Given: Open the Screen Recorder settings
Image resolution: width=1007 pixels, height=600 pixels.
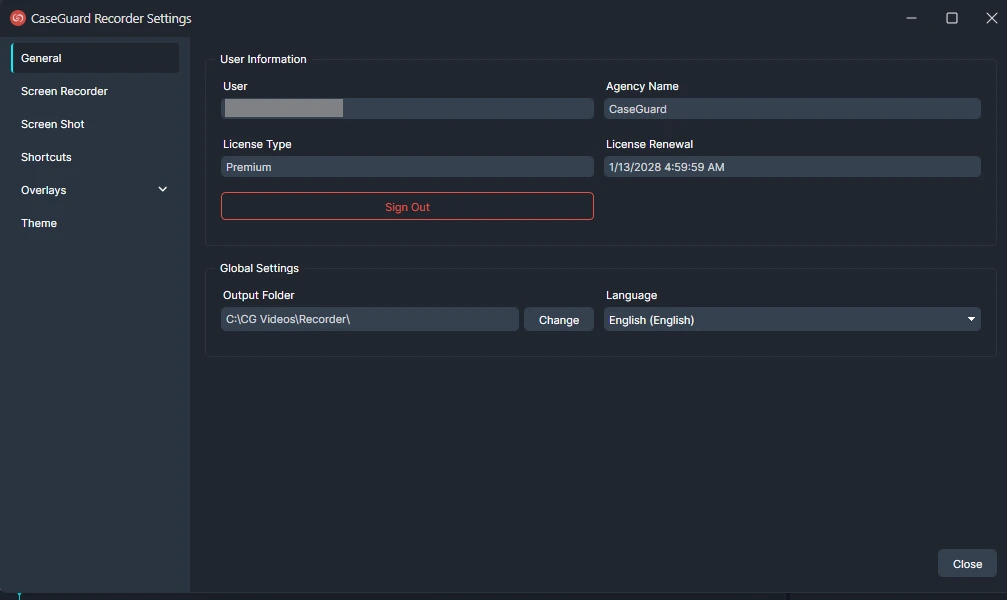Looking at the screenshot, I should point(95,91).
